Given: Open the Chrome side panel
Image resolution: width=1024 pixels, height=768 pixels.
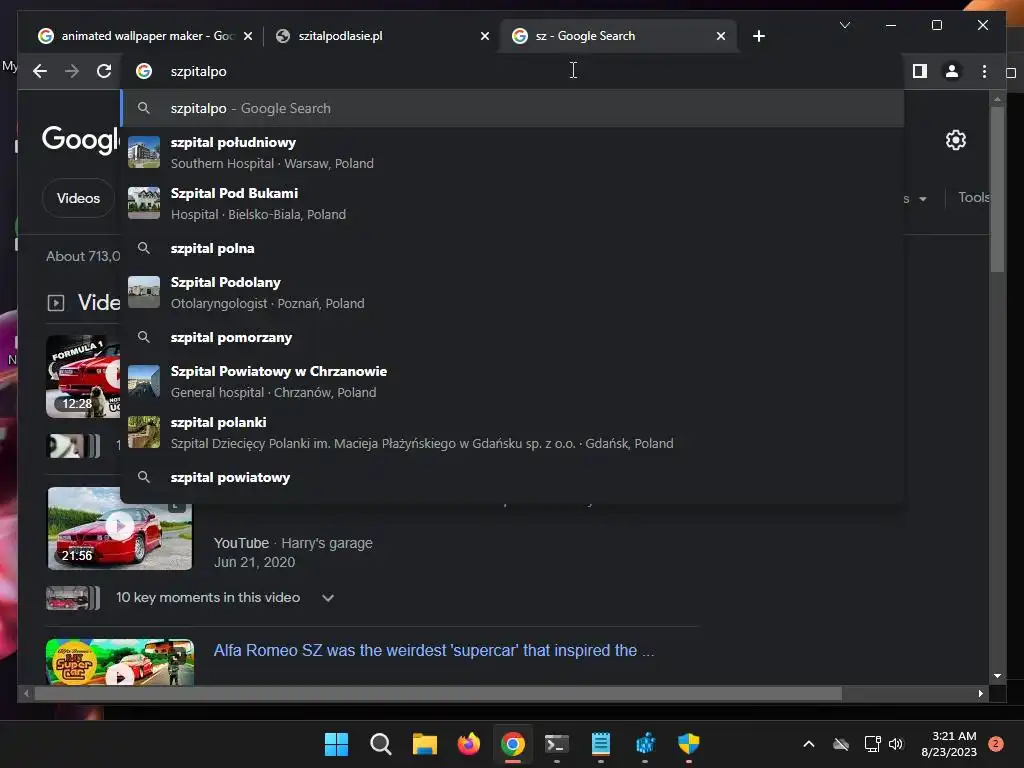Looking at the screenshot, I should coord(920,71).
